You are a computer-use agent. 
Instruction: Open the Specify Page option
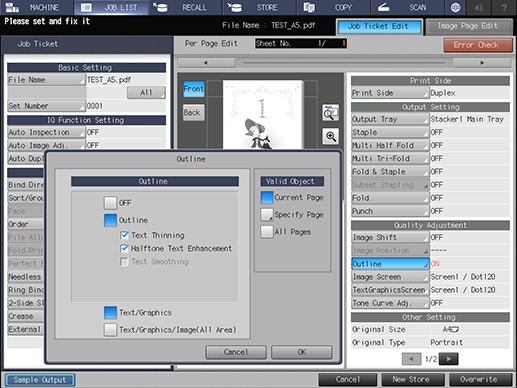267,215
